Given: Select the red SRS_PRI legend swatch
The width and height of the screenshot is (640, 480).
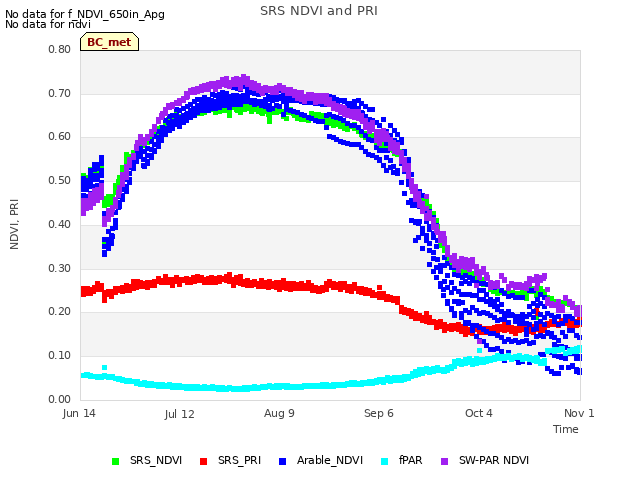Looking at the screenshot, I should click(204, 461).
